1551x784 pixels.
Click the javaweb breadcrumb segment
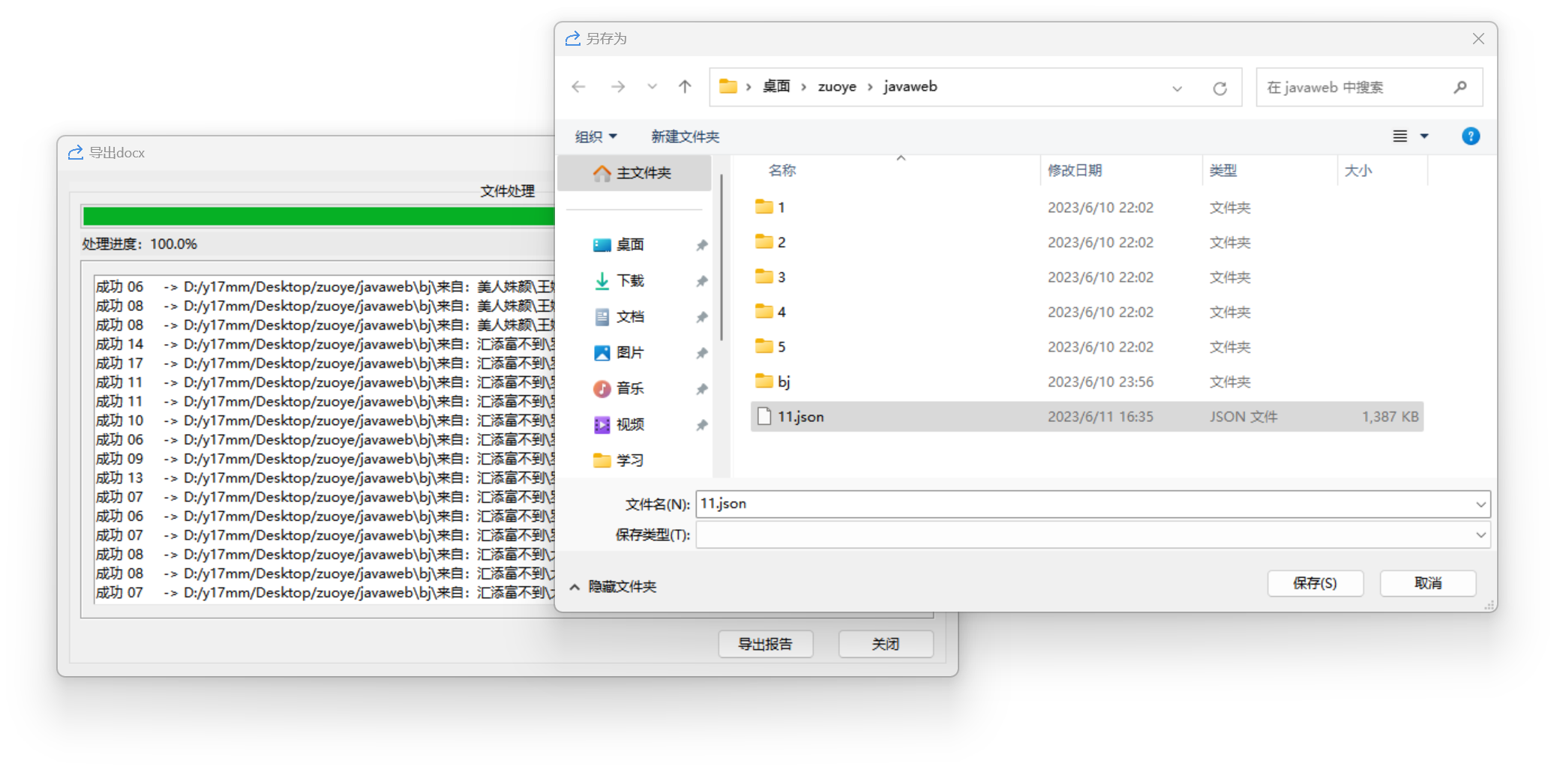click(x=910, y=87)
